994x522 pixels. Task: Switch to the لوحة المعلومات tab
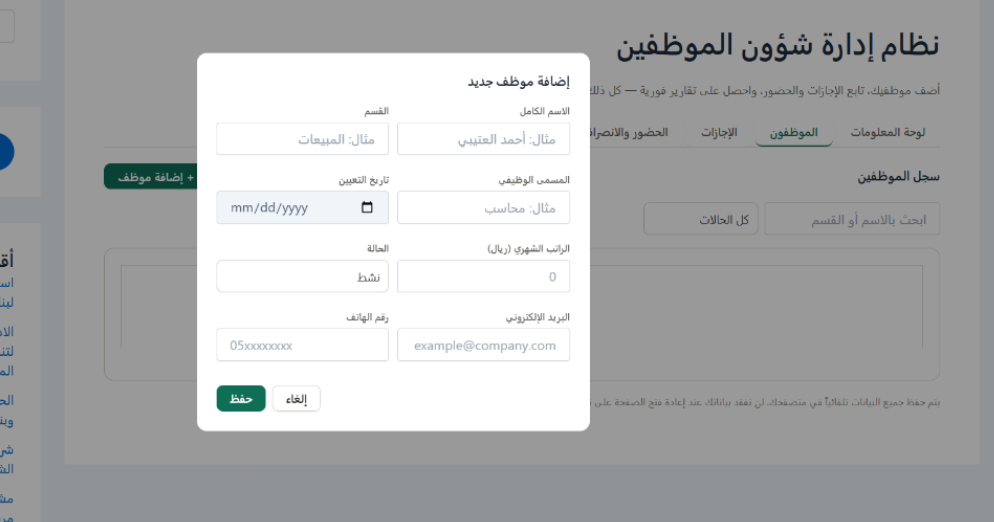[x=888, y=132]
